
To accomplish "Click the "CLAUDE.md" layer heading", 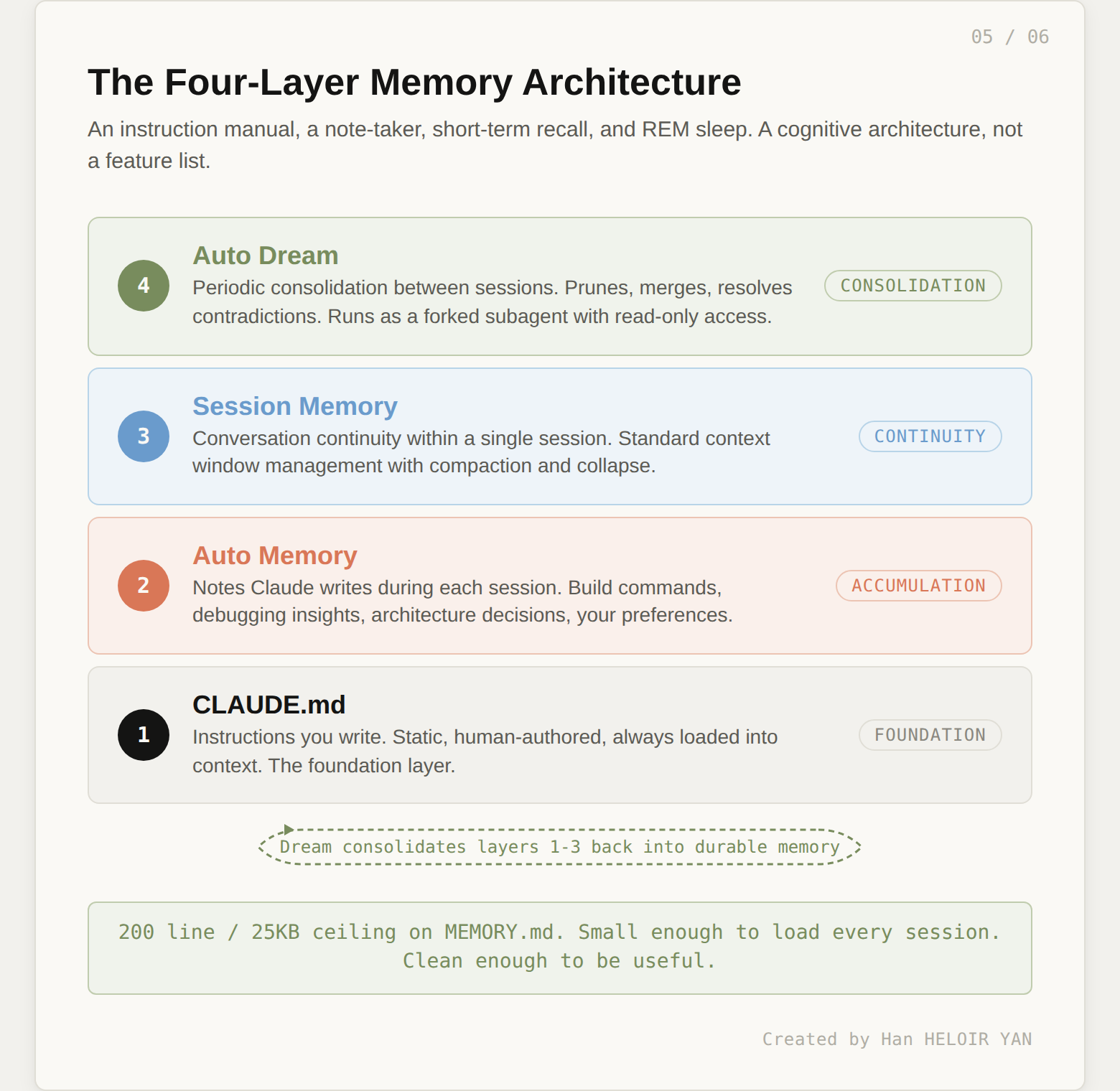I will [x=269, y=705].
